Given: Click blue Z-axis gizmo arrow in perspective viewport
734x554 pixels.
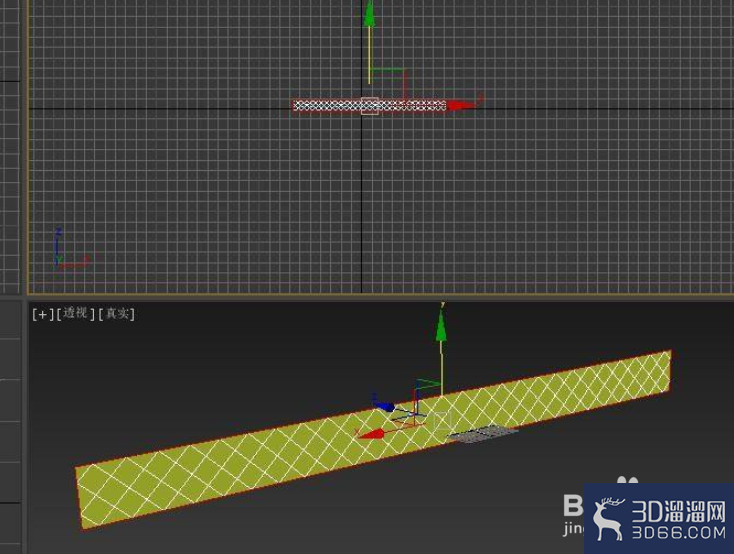Looking at the screenshot, I should pos(385,406).
